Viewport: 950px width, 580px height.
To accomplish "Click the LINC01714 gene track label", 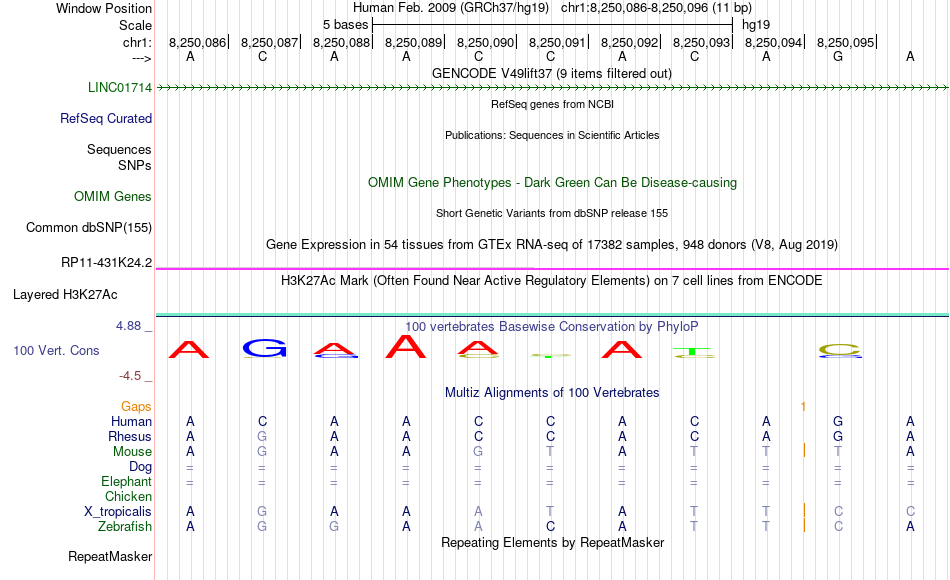I will point(119,87).
